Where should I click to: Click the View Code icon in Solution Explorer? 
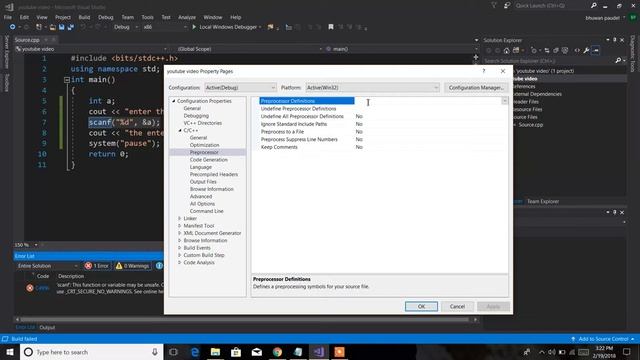pos(577,51)
